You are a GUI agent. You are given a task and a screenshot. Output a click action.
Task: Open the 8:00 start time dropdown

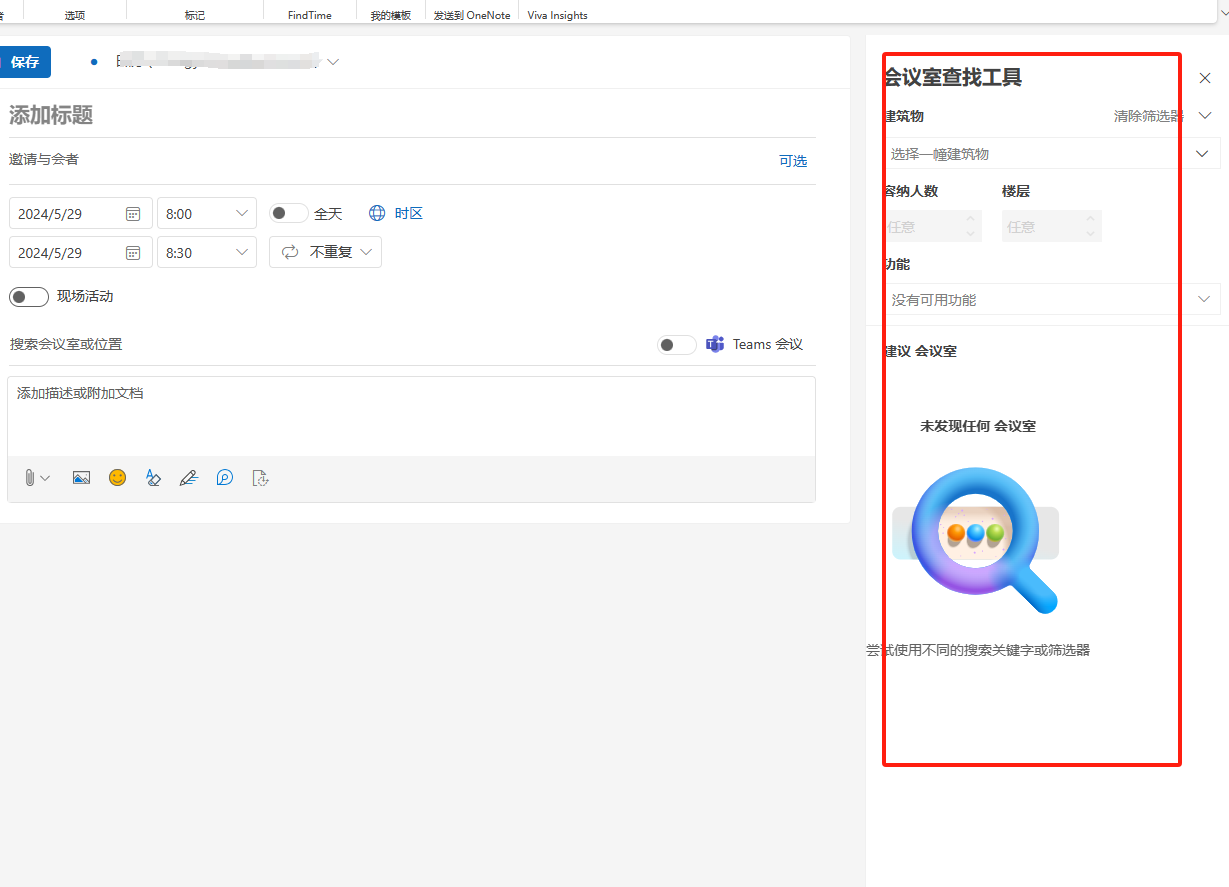207,213
